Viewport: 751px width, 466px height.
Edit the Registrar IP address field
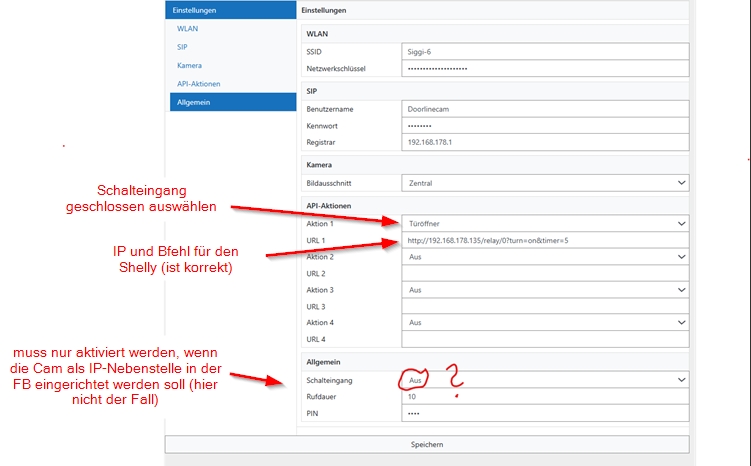pyautogui.click(x=545, y=143)
